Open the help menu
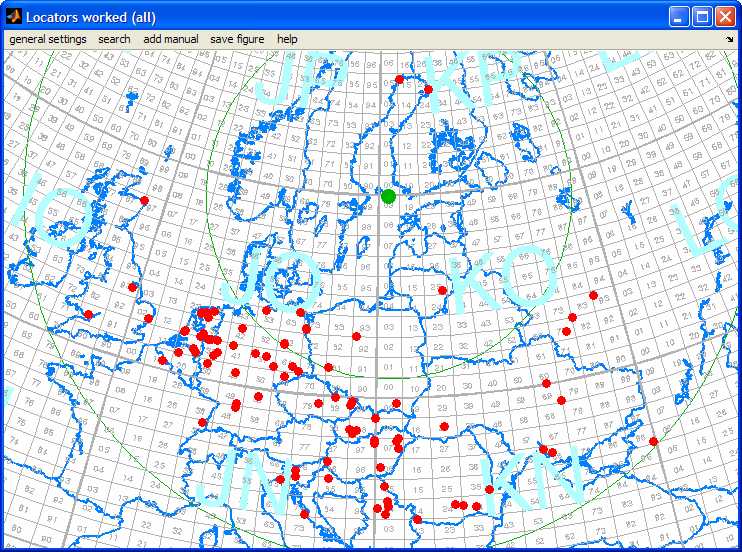Screen dimensions: 742x552 [287, 39]
